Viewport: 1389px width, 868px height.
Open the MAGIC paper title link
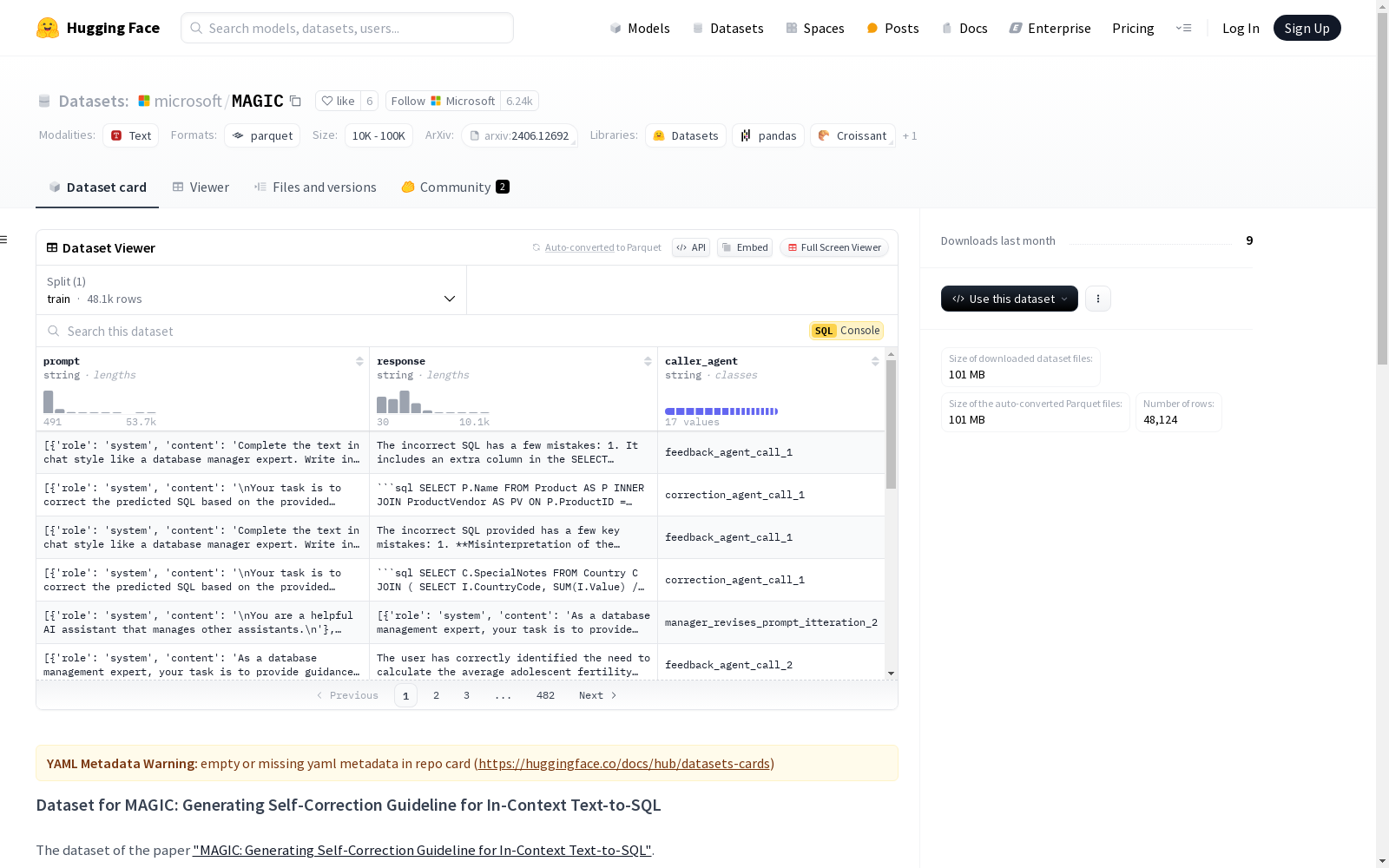pos(423,851)
